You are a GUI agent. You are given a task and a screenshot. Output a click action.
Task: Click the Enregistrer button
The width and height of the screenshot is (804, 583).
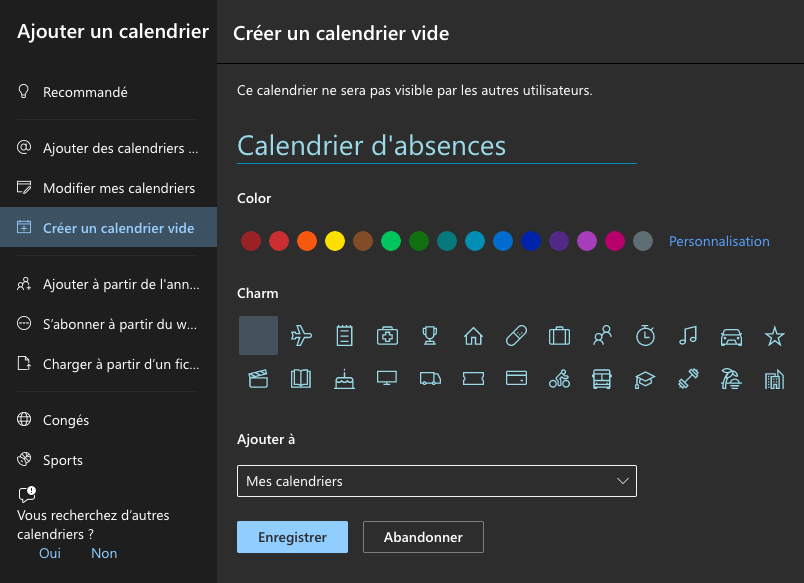[292, 537]
